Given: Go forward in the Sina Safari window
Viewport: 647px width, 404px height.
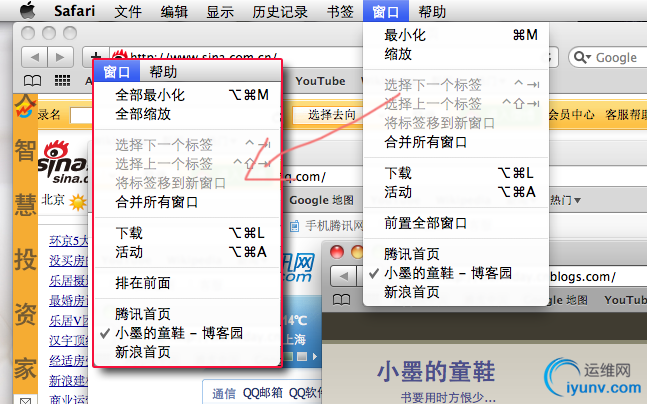Looking at the screenshot, I should 61,57.
